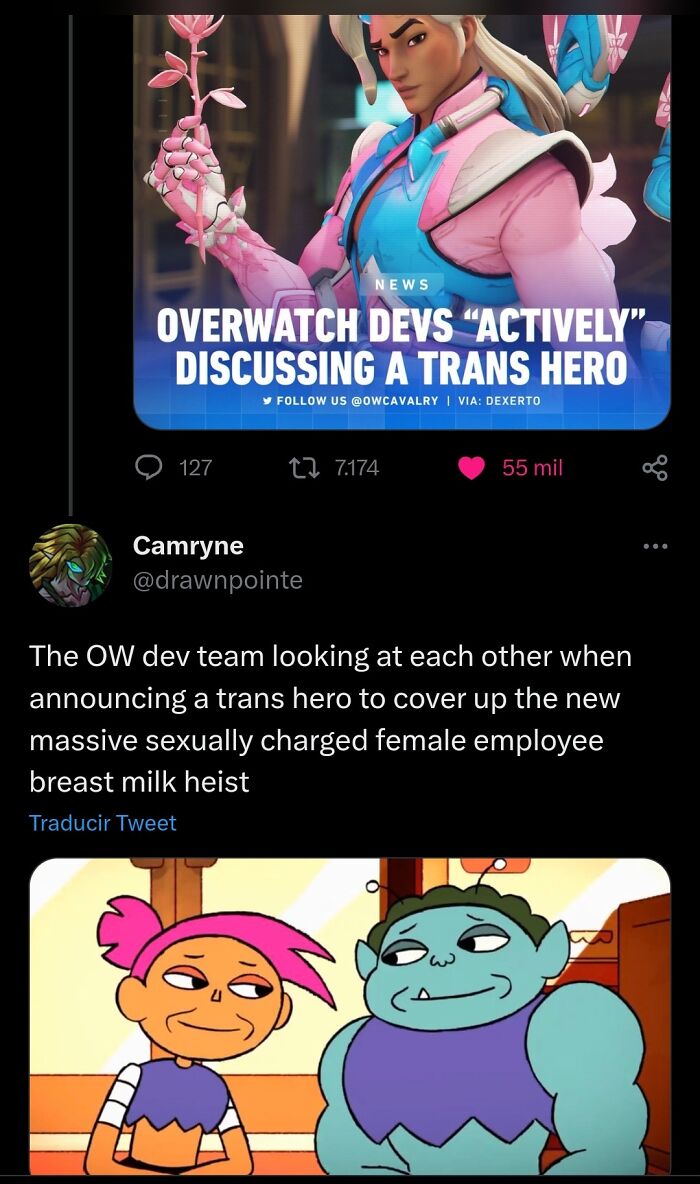
Task: Visit the @drawnpointe handle
Action: [x=217, y=579]
